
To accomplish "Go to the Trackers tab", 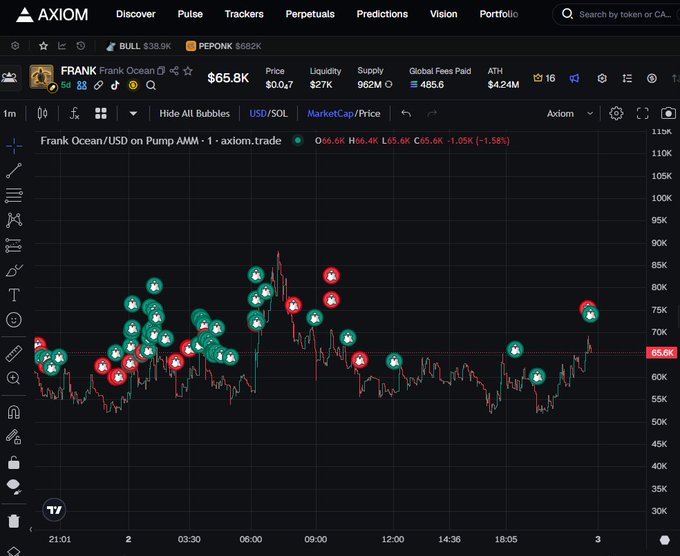I will point(244,14).
